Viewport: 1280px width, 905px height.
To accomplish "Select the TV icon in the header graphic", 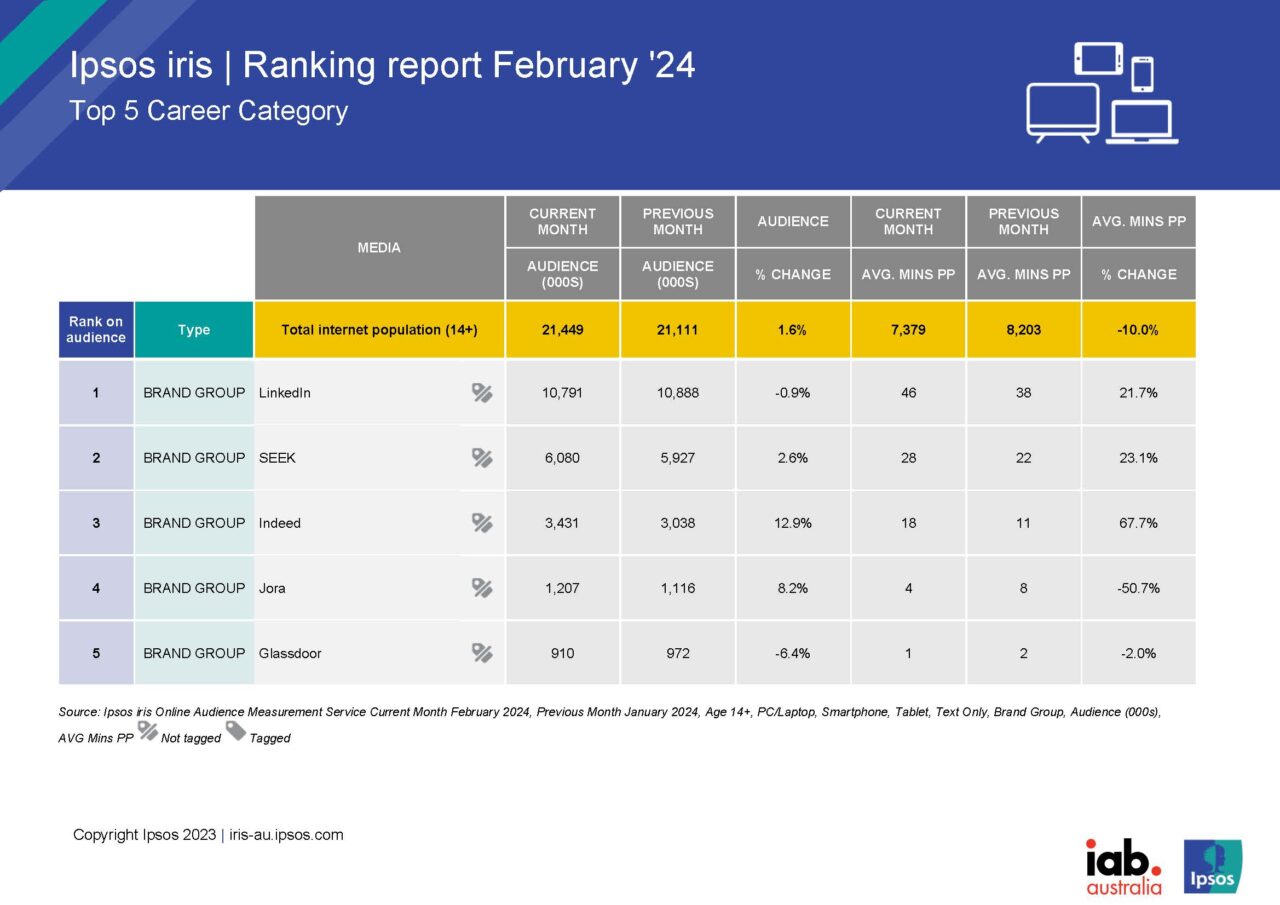I will tap(1063, 110).
